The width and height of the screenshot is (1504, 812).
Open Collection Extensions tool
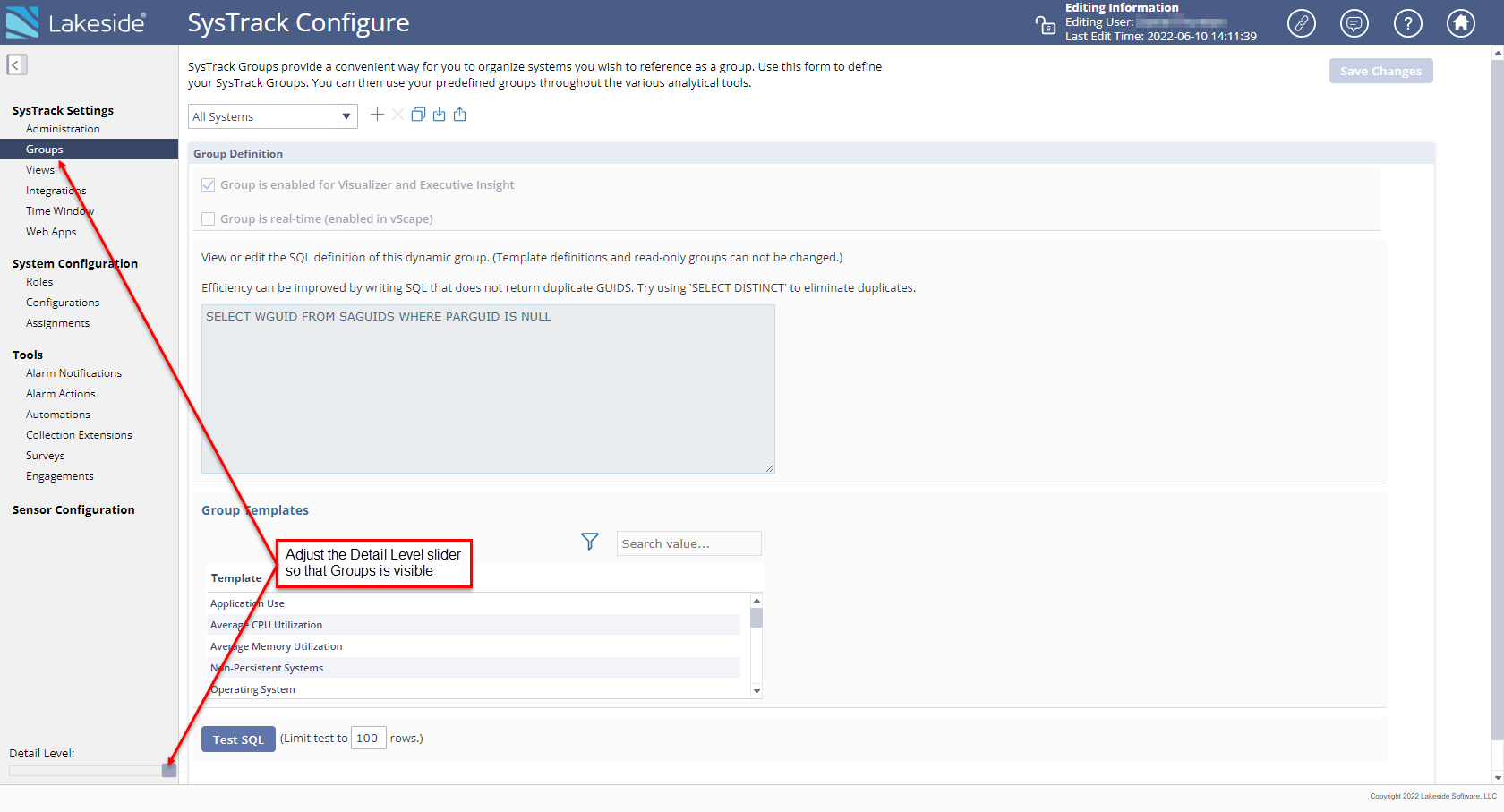click(x=79, y=435)
